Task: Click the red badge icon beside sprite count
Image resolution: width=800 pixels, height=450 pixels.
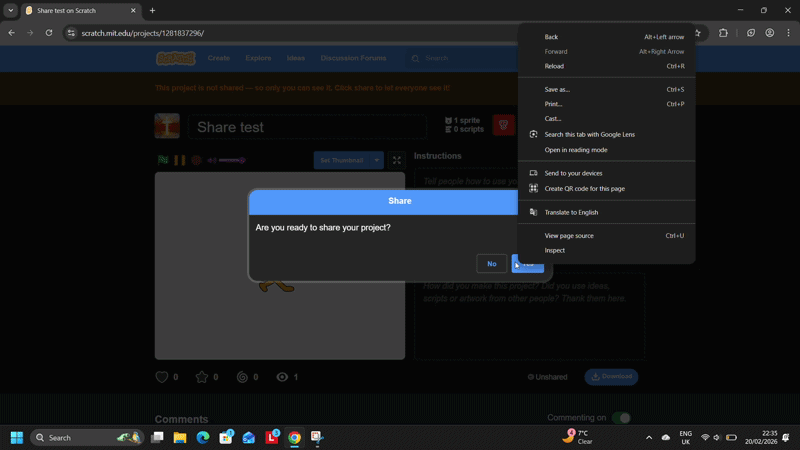Action: [x=504, y=124]
